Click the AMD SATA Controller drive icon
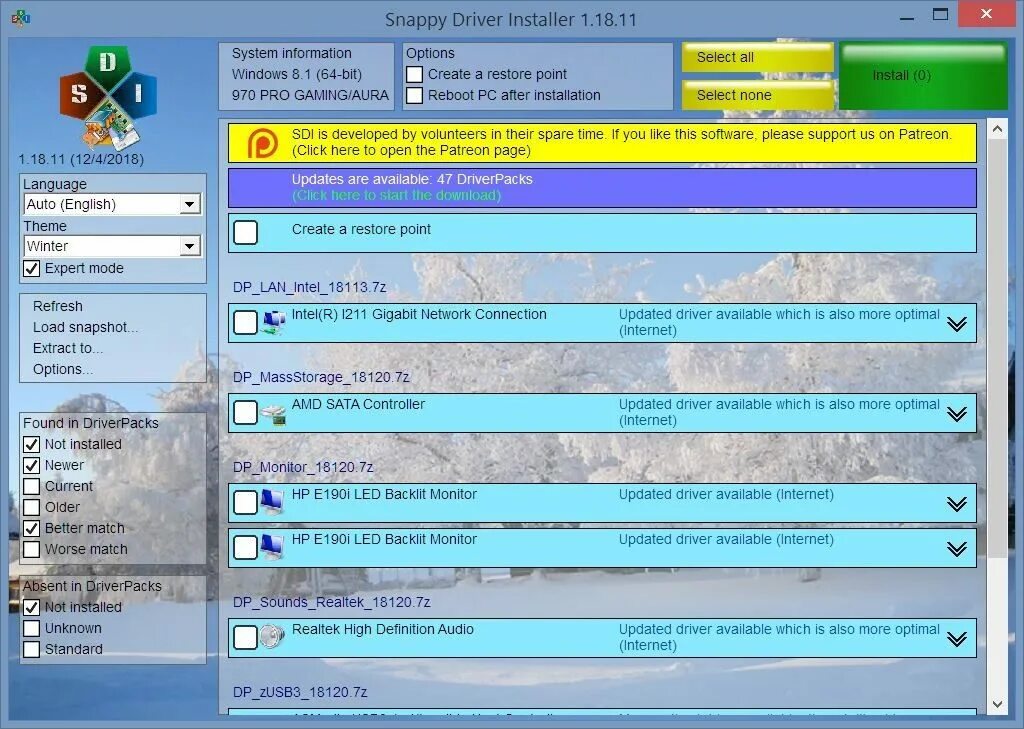 tap(274, 413)
